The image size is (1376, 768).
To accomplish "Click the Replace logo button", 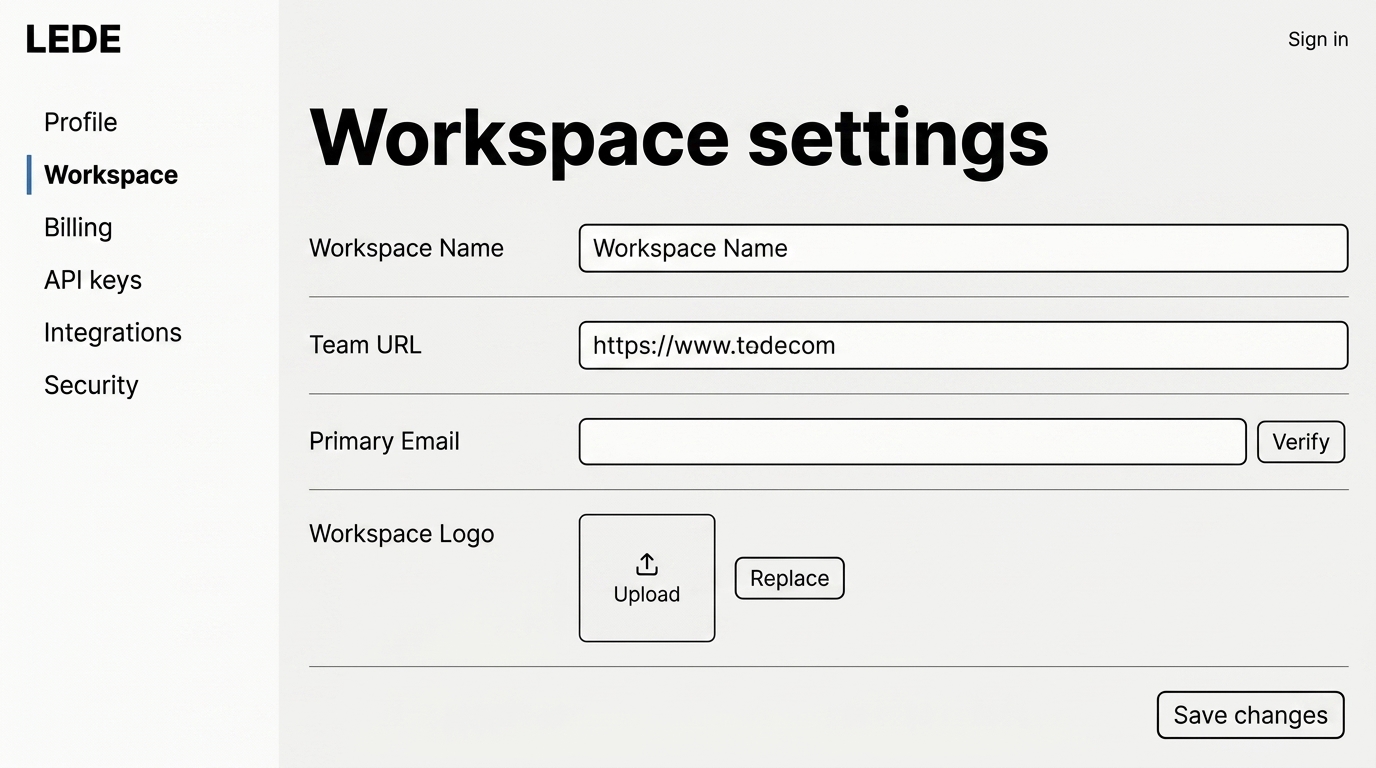I will pos(789,579).
